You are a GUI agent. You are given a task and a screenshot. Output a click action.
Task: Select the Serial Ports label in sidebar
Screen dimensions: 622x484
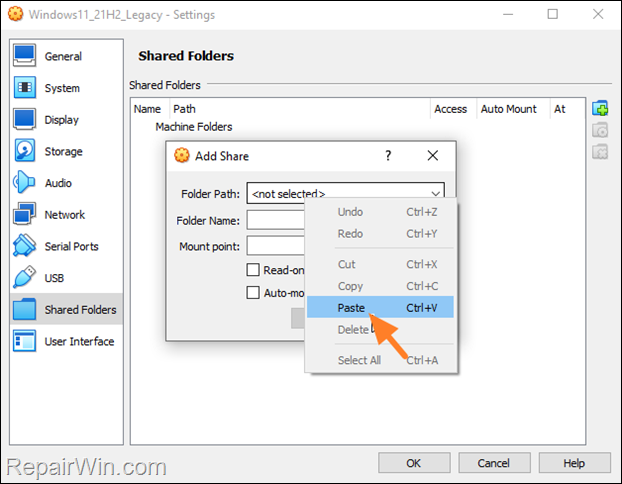pos(71,246)
